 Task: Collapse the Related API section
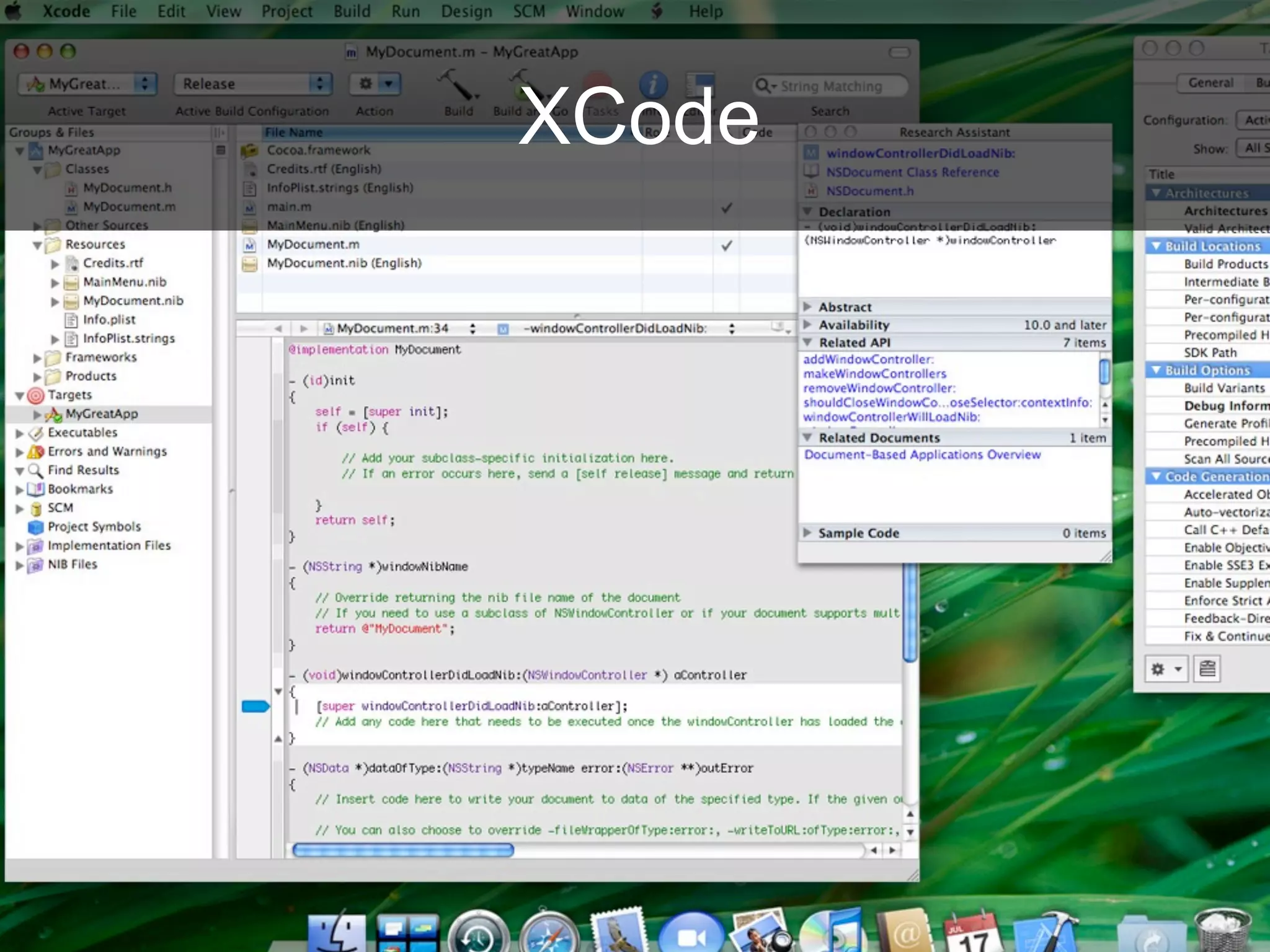pos(807,342)
